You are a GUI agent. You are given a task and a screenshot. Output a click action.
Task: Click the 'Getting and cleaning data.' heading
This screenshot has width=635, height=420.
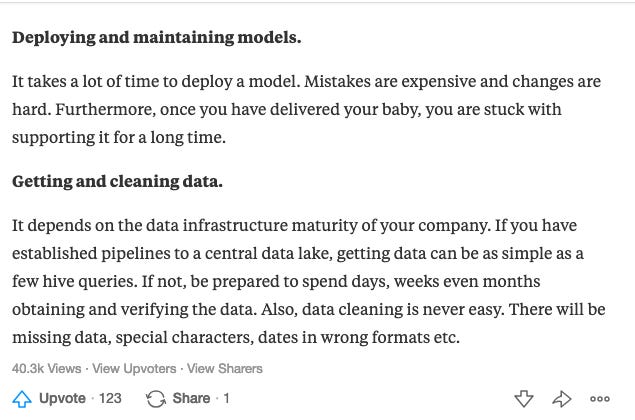pyautogui.click(x=117, y=182)
